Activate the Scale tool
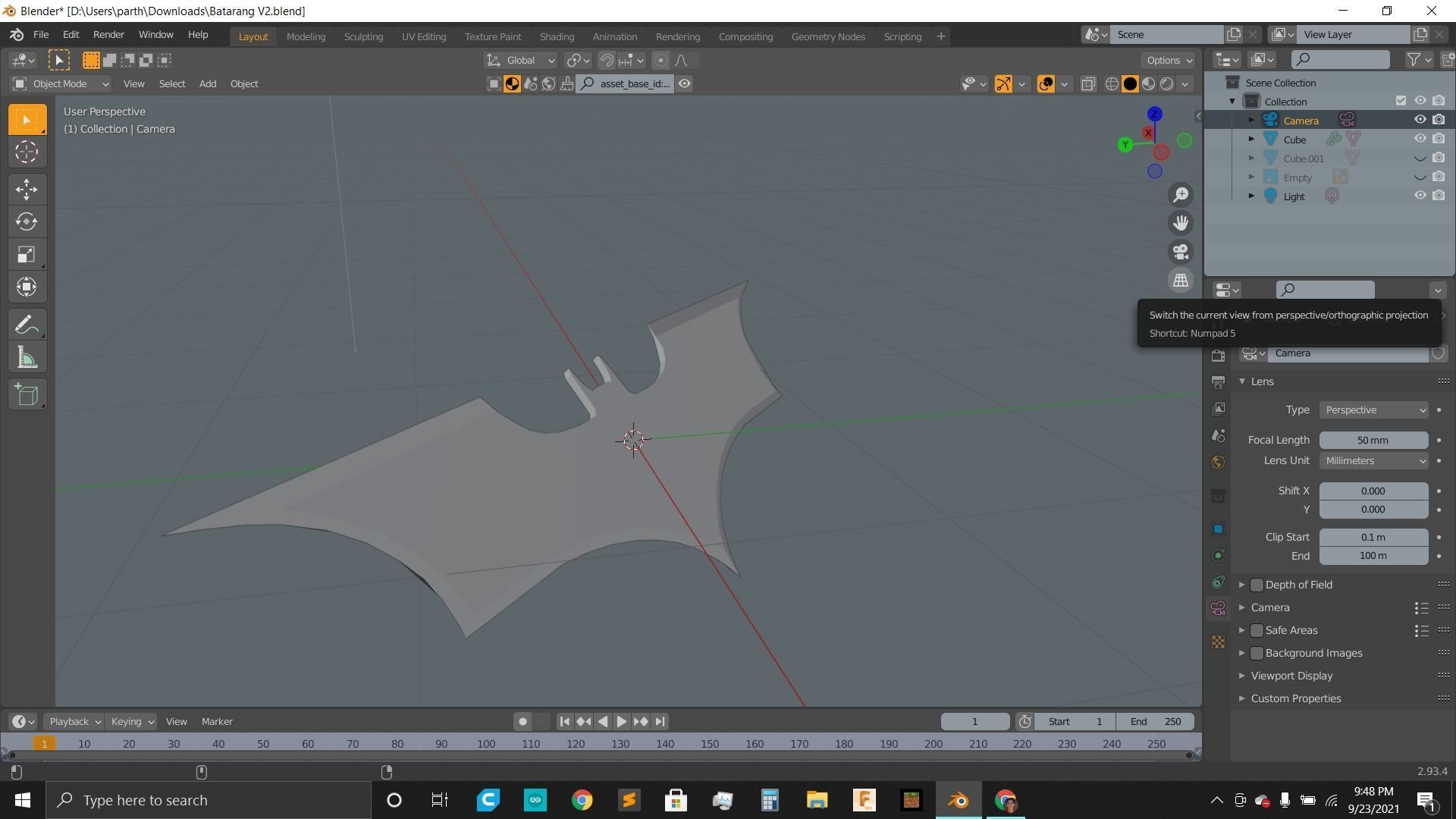The image size is (1456, 819). point(27,254)
